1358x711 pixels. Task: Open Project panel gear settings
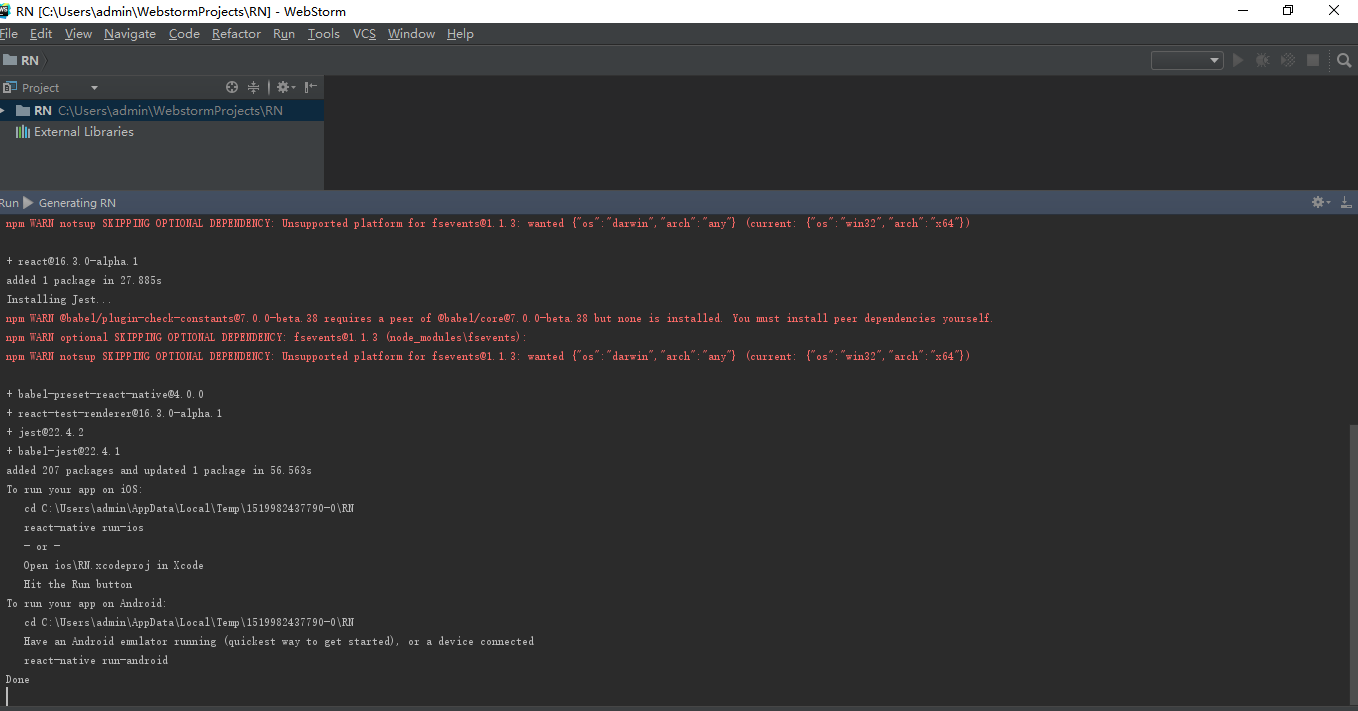[x=284, y=87]
